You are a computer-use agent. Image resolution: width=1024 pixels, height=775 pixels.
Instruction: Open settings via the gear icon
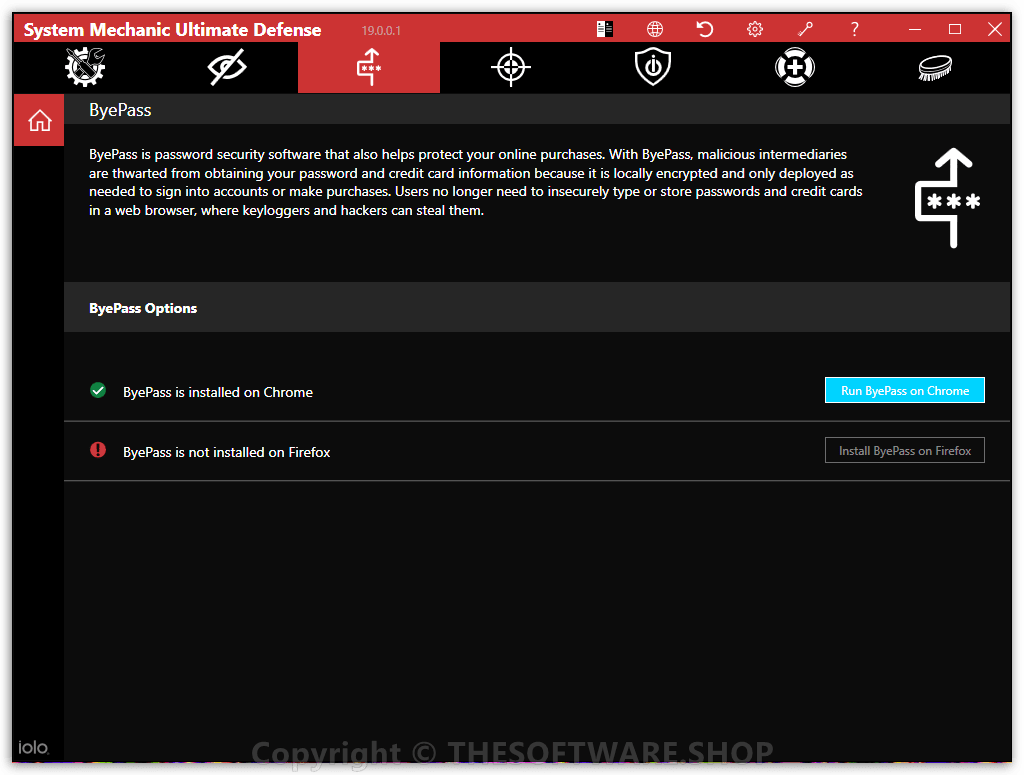coord(755,29)
